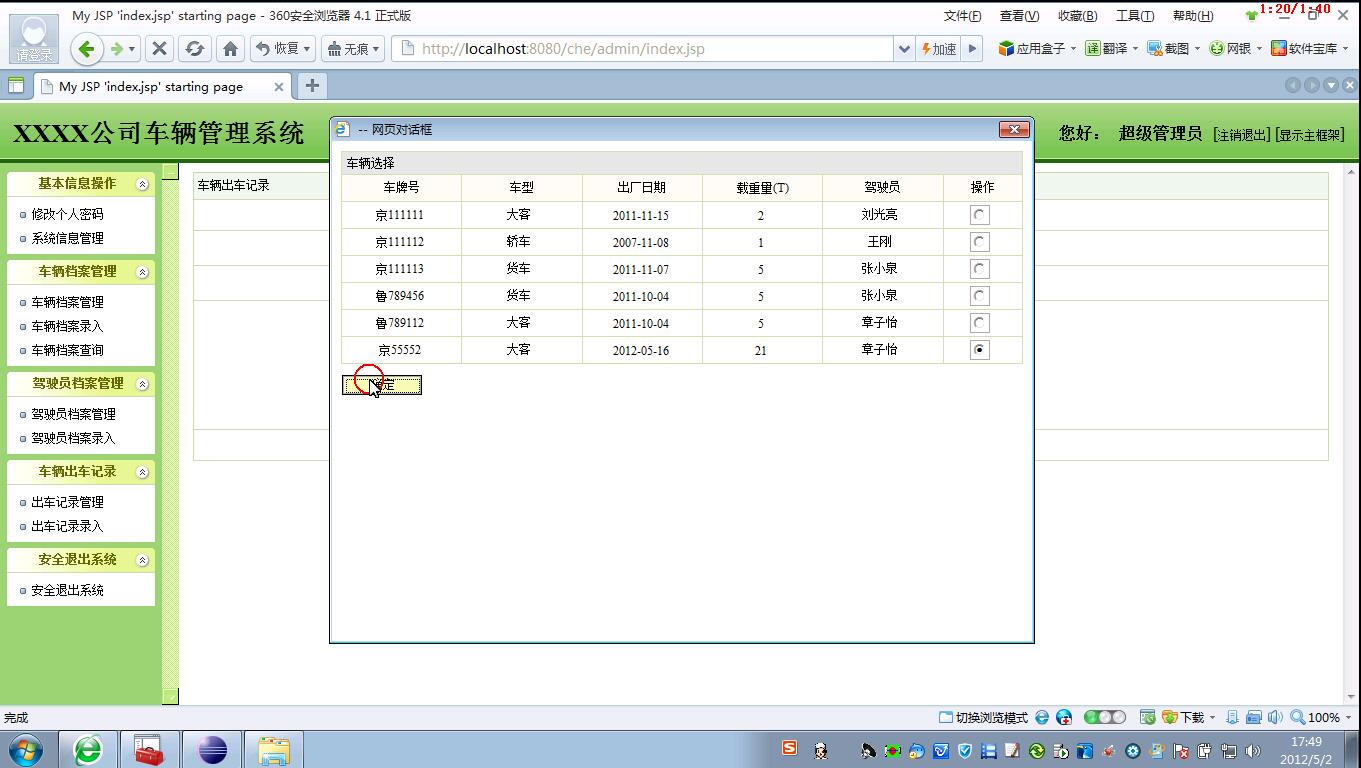Click the system tray volume icon
This screenshot has width=1361, height=768.
click(x=1252, y=751)
